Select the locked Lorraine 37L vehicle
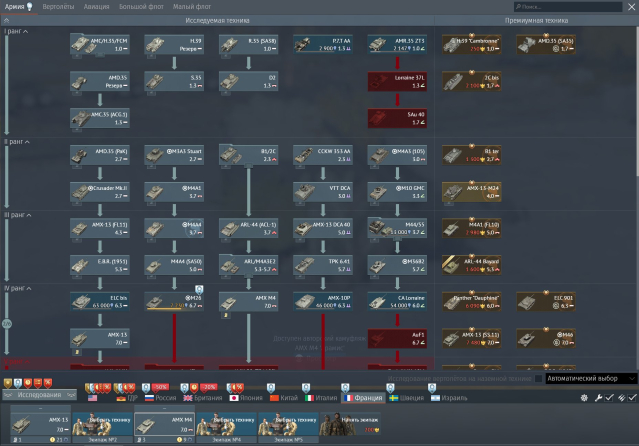The image size is (639, 446). point(397,82)
